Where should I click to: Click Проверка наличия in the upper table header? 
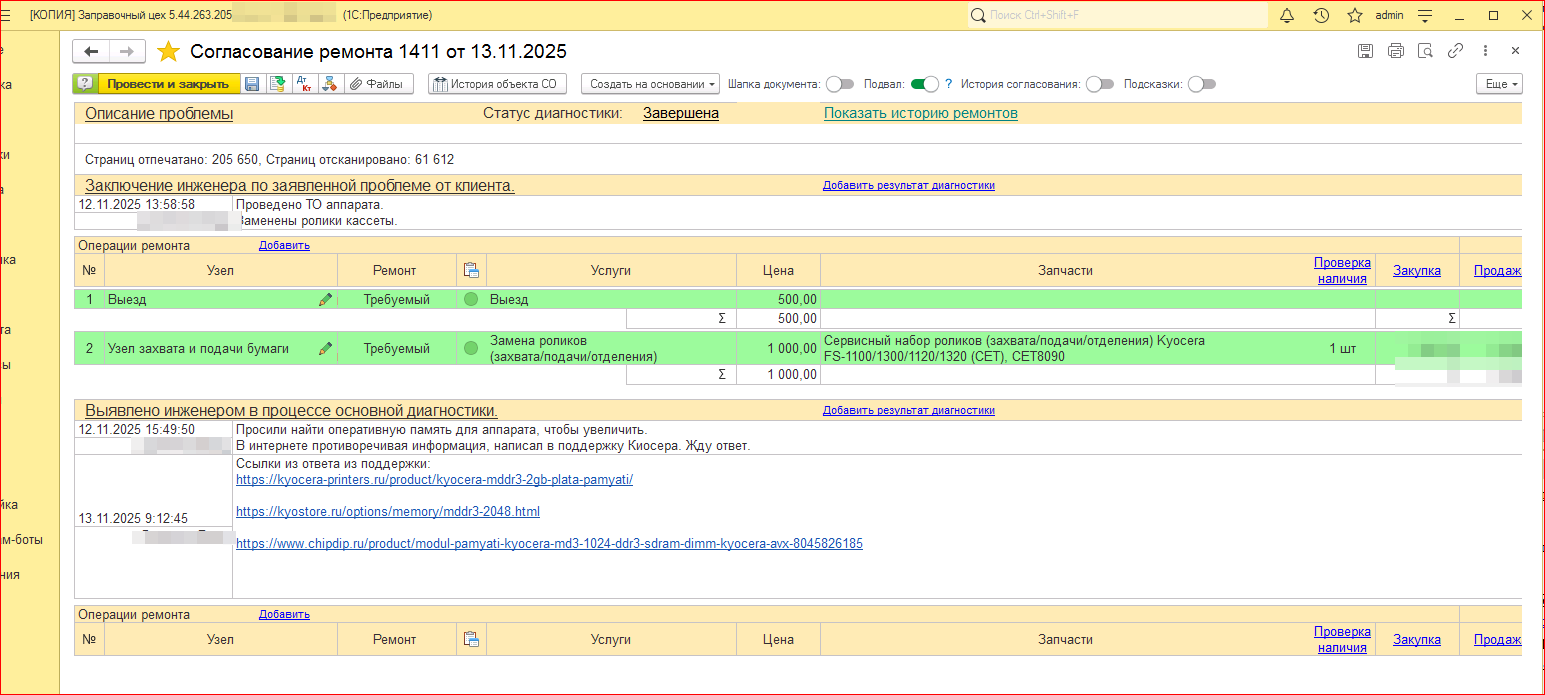[1342, 270]
